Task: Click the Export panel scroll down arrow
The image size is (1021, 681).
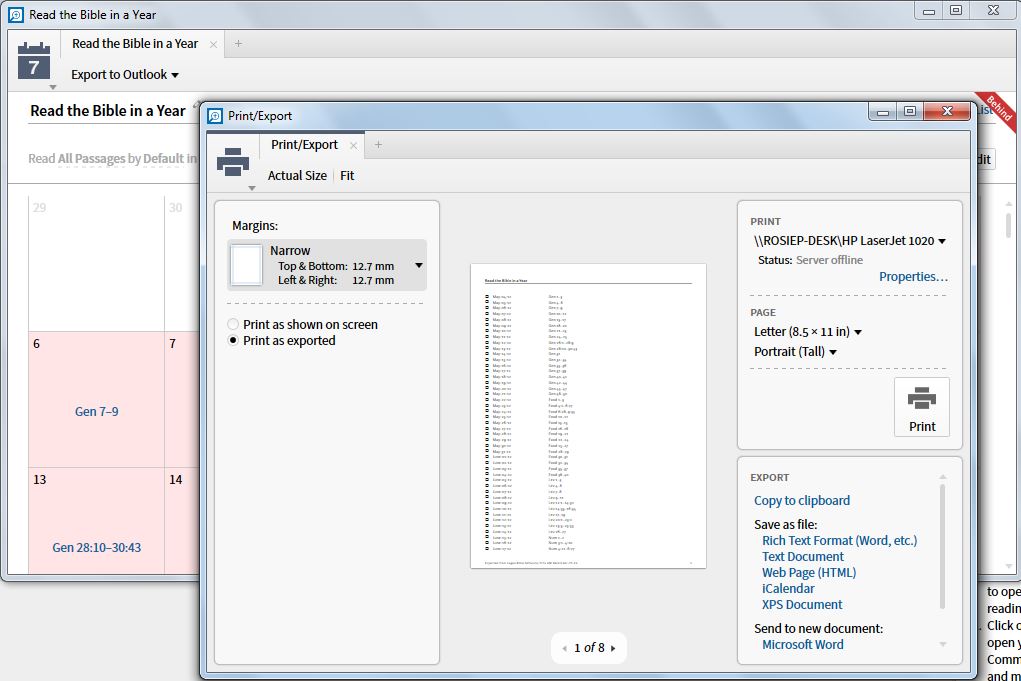Action: [943, 645]
